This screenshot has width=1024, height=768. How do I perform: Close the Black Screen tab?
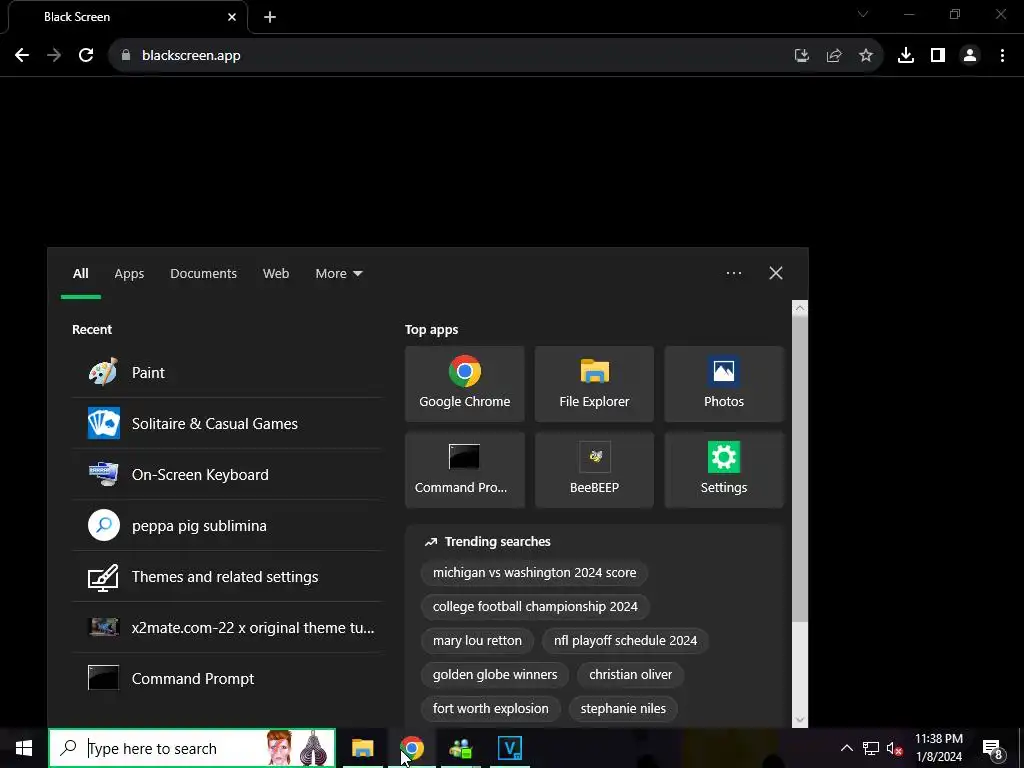coord(232,17)
